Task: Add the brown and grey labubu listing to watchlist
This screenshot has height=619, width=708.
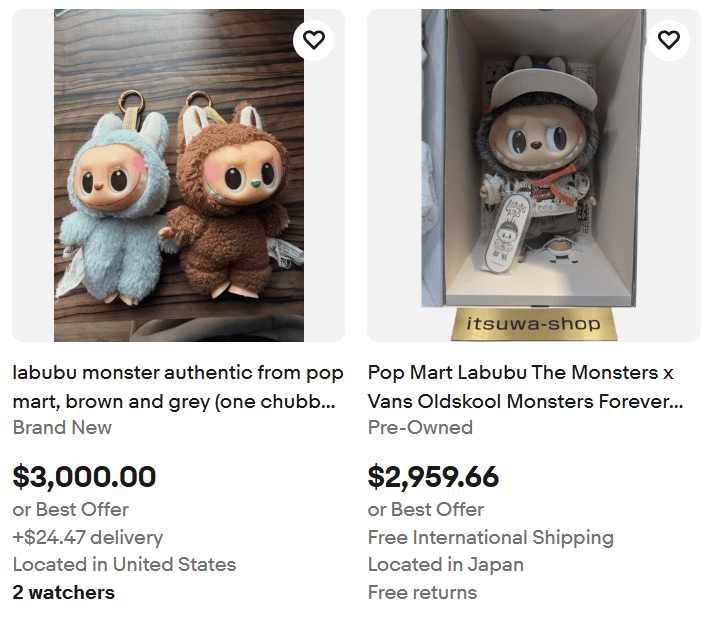Action: coord(314,40)
